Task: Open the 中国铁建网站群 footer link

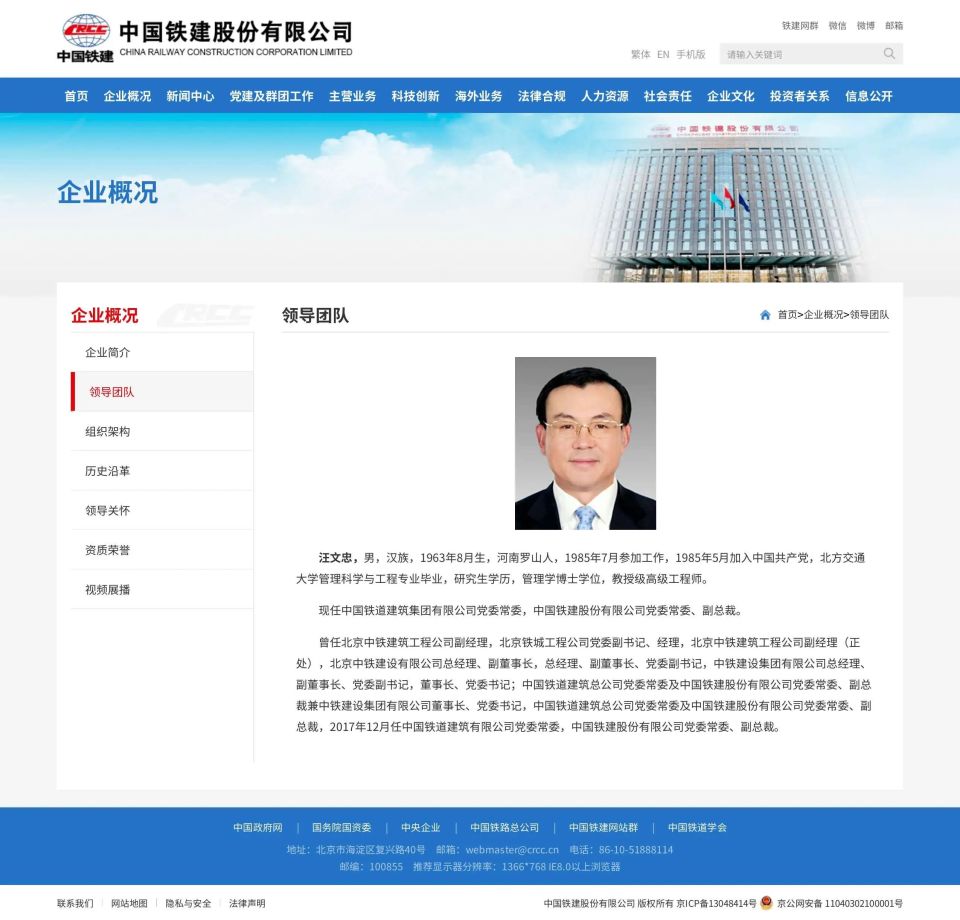Action: (x=603, y=828)
